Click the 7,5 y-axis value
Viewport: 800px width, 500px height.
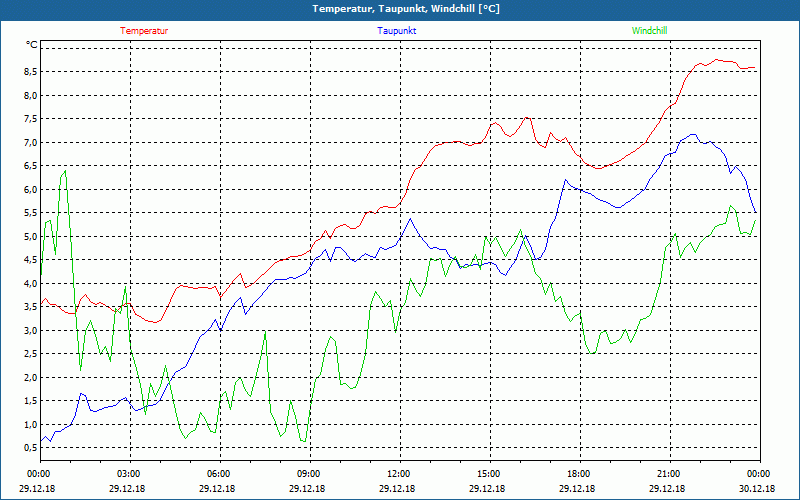click(32, 119)
